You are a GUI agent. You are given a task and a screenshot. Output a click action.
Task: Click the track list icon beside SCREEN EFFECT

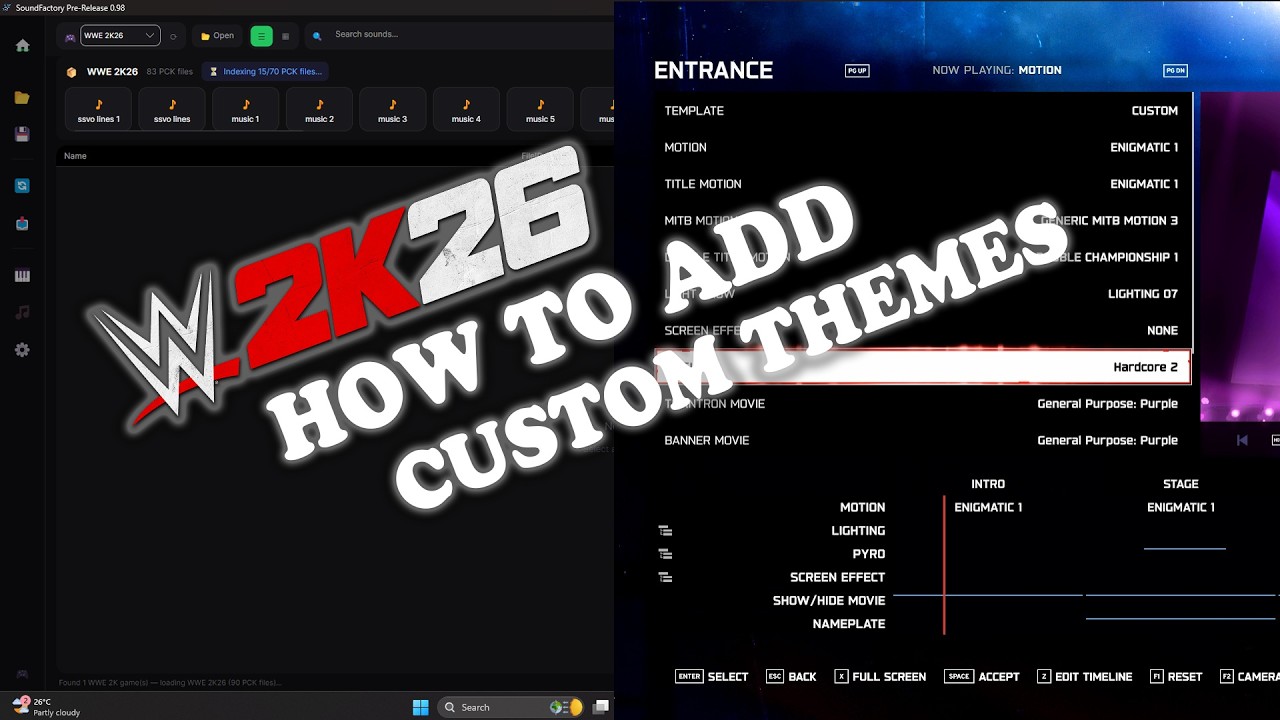(665, 577)
